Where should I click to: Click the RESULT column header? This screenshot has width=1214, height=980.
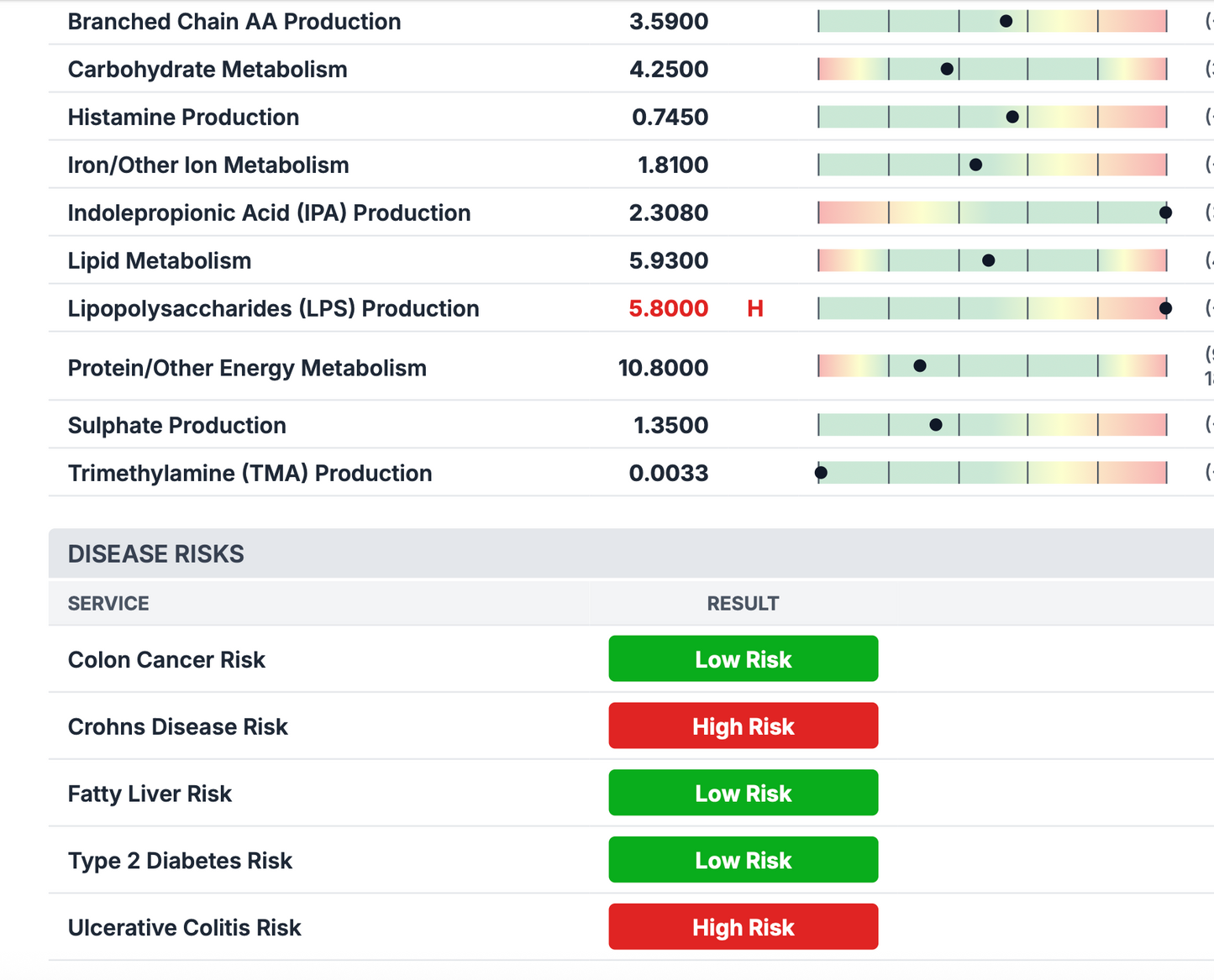coord(743,604)
